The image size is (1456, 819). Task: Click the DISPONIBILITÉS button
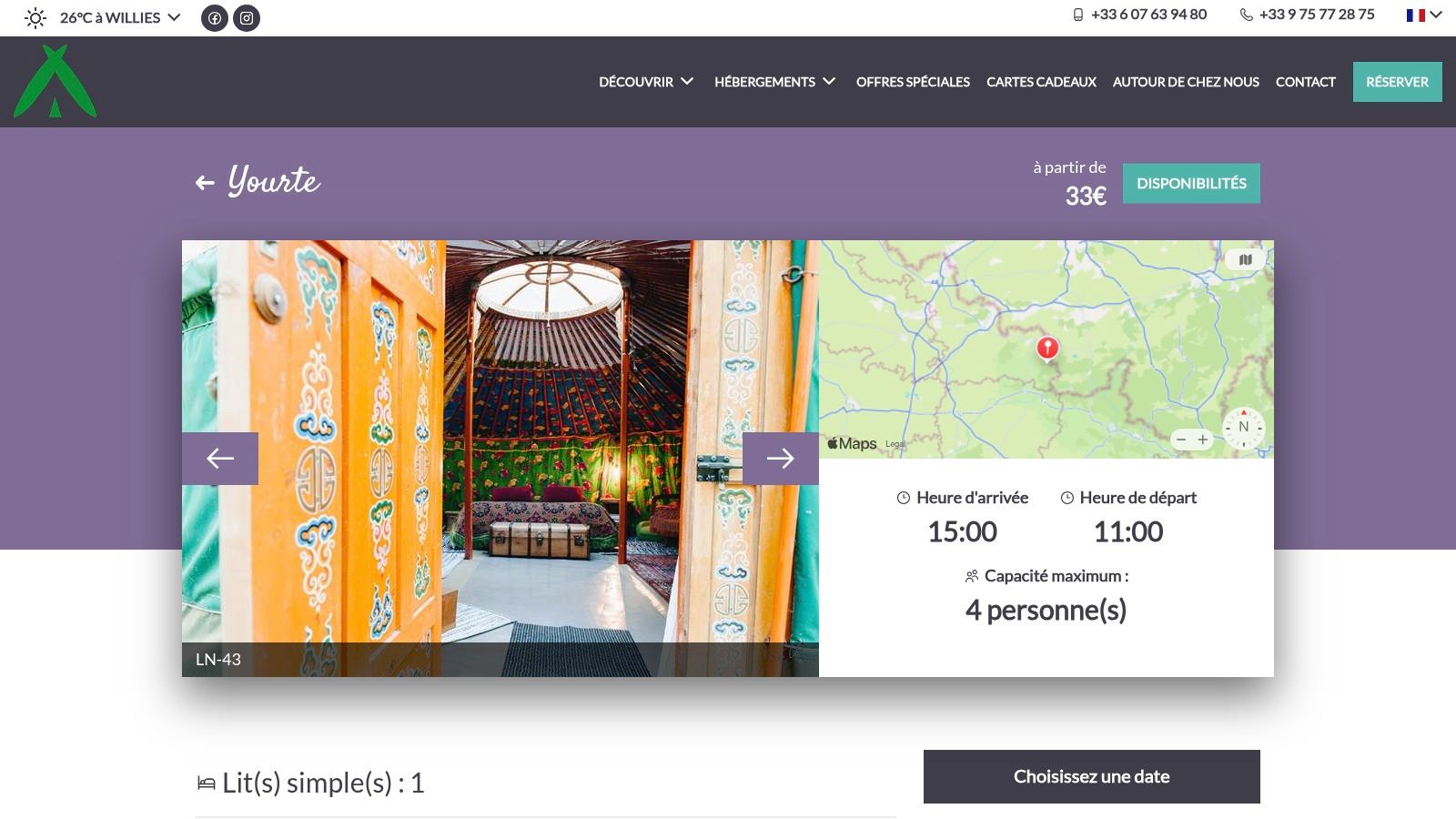point(1191,184)
